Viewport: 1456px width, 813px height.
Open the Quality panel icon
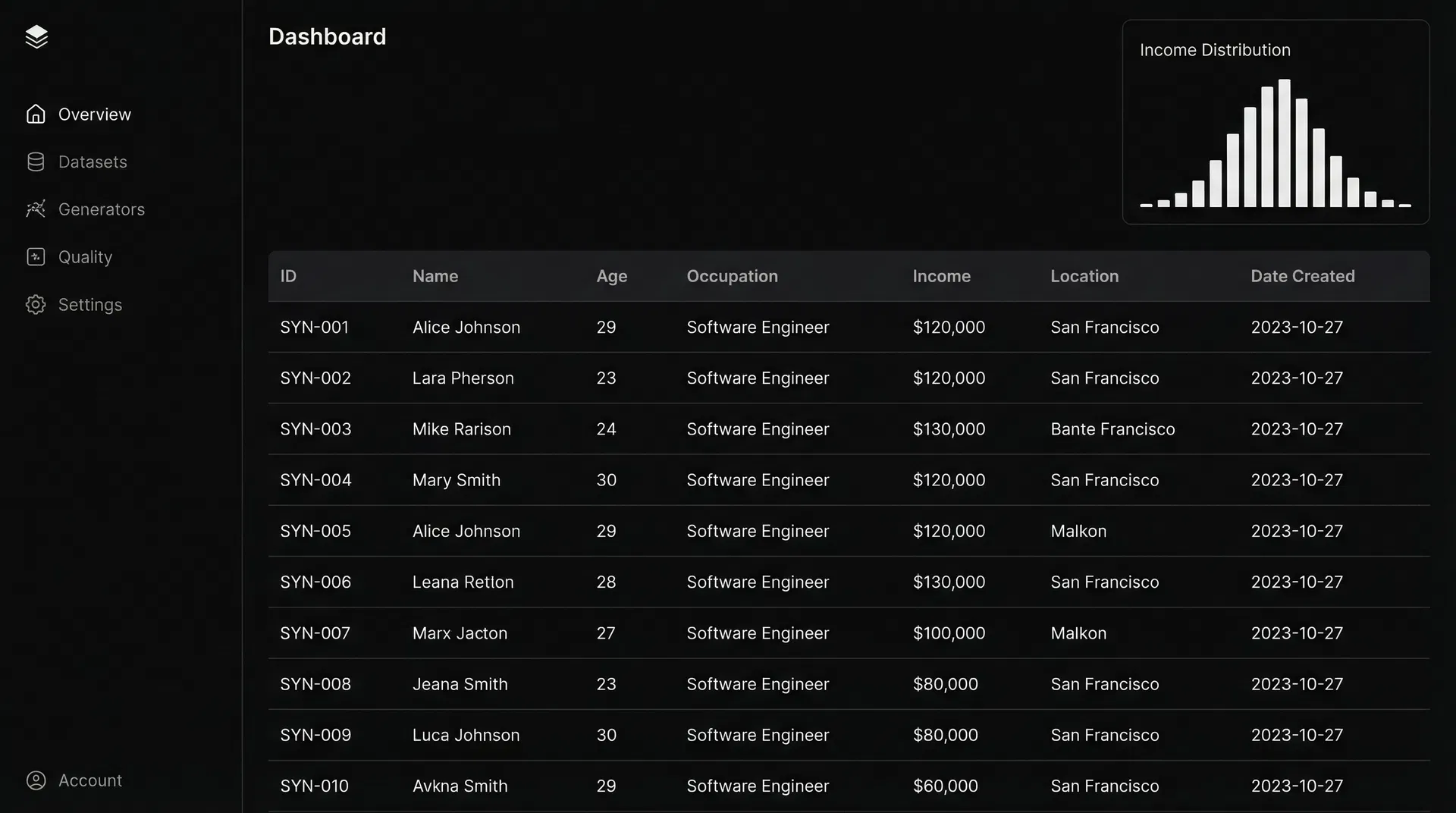[36, 257]
